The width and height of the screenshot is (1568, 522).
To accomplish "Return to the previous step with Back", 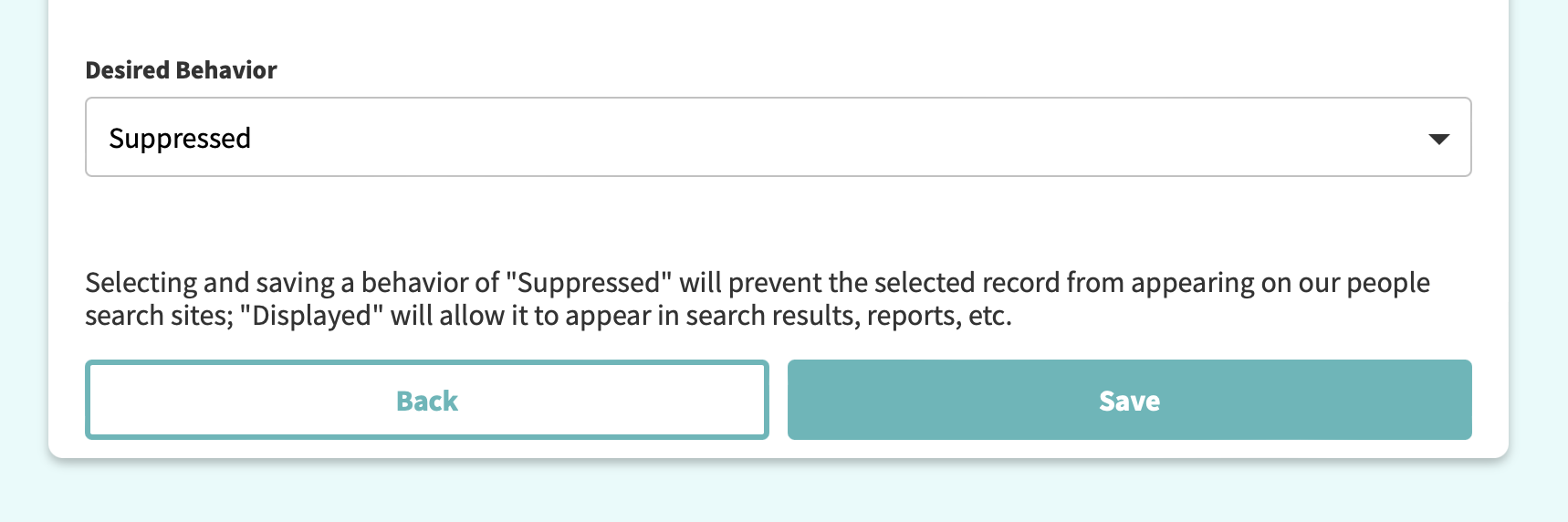I will (427, 400).
